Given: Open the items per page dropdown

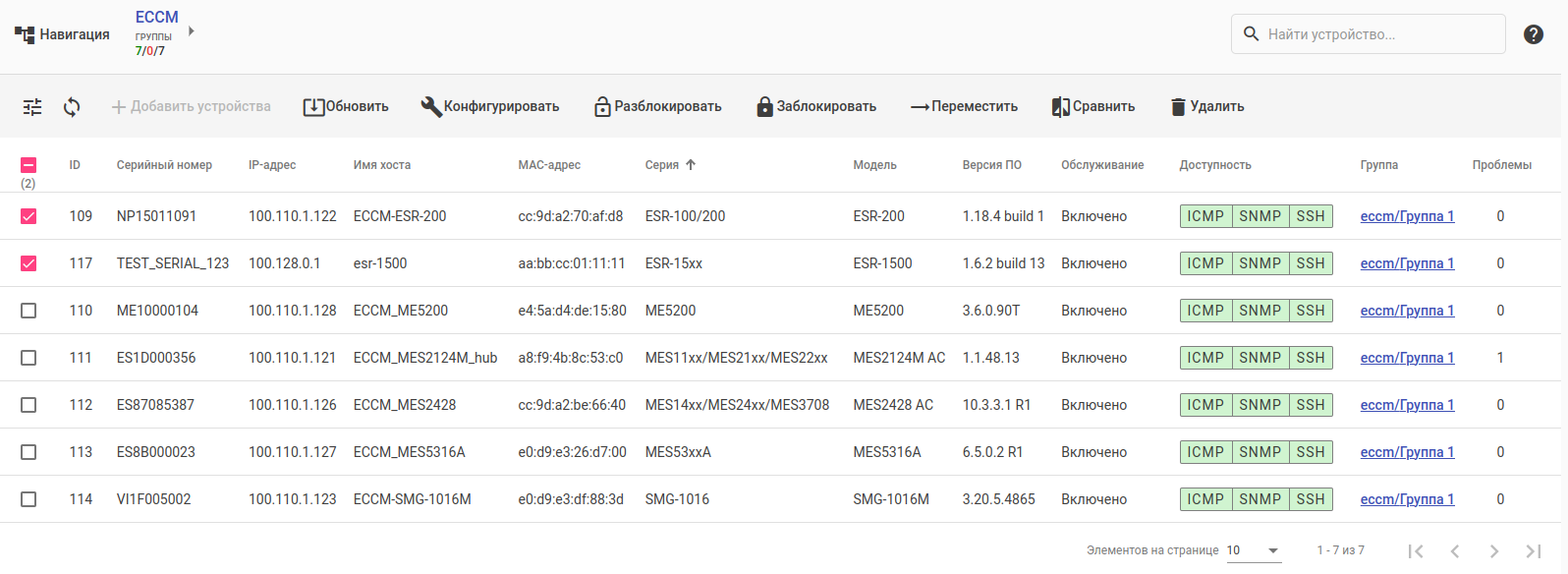Looking at the screenshot, I should (x=1255, y=550).
